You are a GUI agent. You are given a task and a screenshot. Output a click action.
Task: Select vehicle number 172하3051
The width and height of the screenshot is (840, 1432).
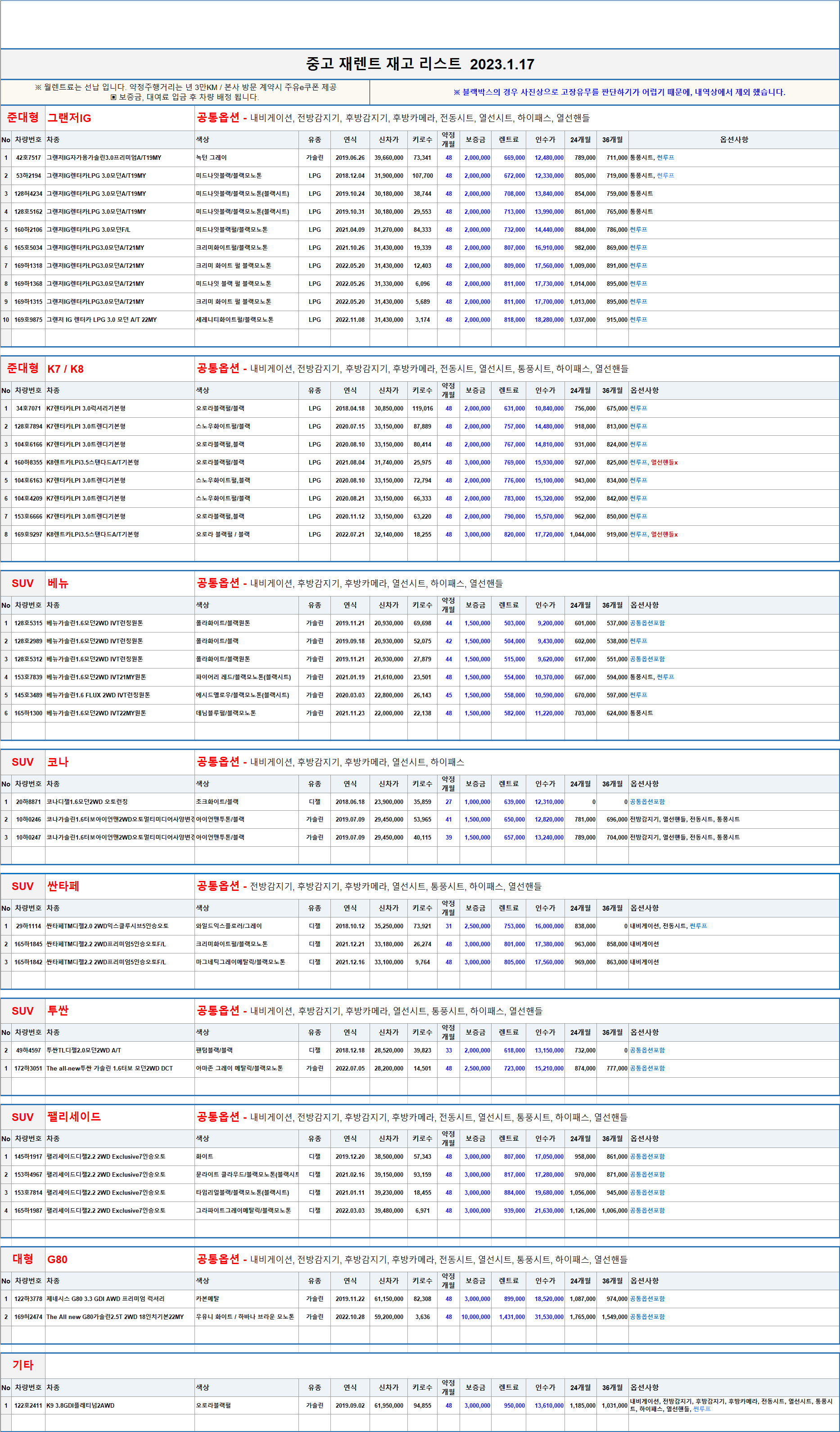(x=28, y=1068)
